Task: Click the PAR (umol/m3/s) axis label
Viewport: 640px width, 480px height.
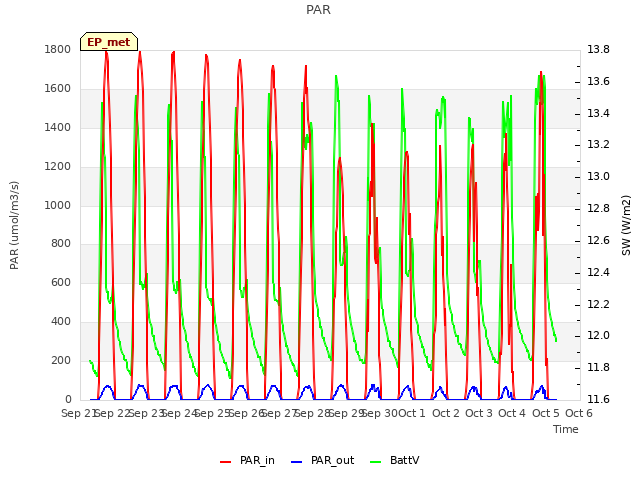Action: tap(14, 225)
